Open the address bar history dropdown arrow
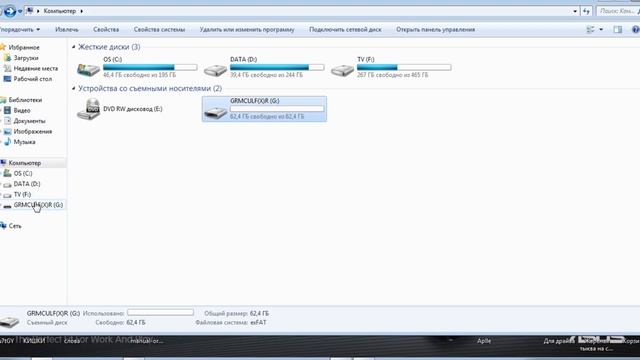The image size is (640, 360). [x=575, y=11]
